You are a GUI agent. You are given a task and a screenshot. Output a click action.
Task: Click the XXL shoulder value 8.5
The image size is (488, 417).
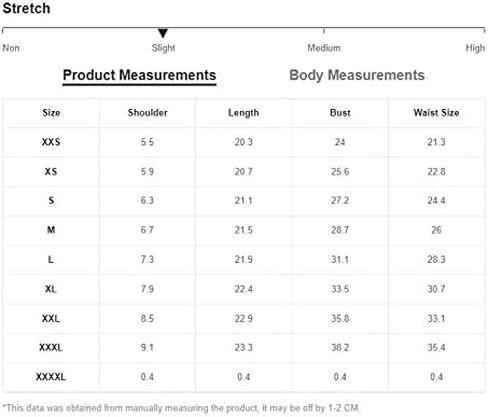[x=147, y=318]
